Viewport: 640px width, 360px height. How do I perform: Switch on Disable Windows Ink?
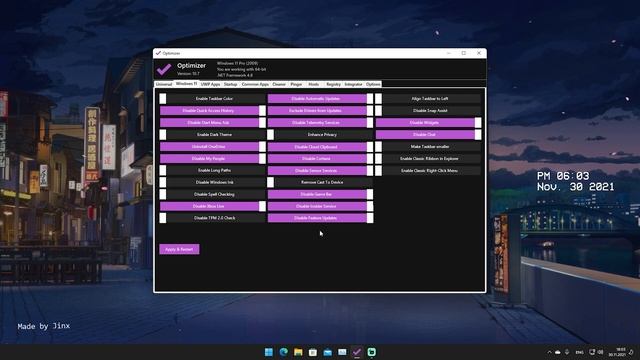point(212,182)
